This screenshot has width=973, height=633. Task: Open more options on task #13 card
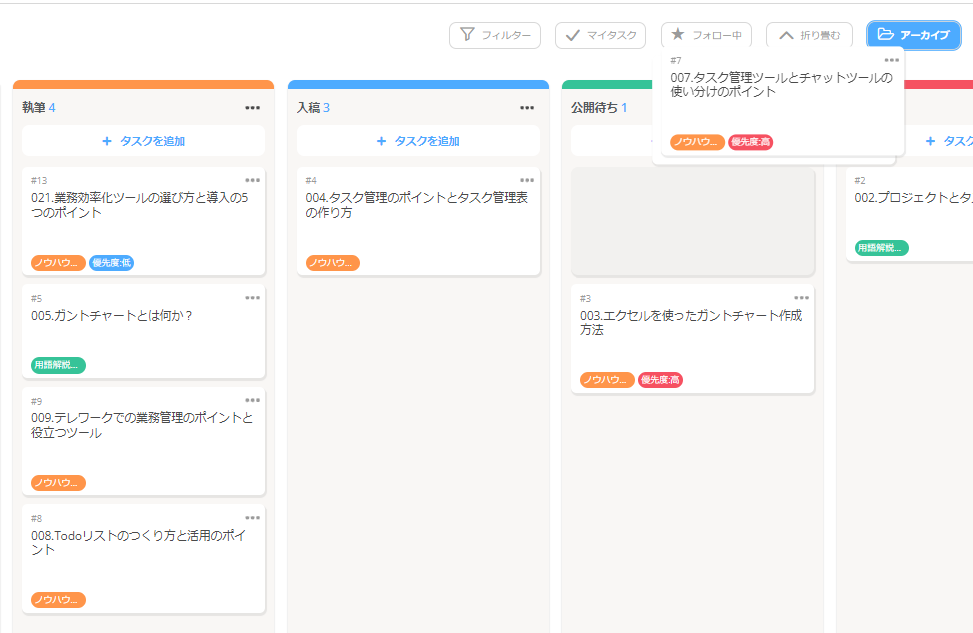click(253, 180)
